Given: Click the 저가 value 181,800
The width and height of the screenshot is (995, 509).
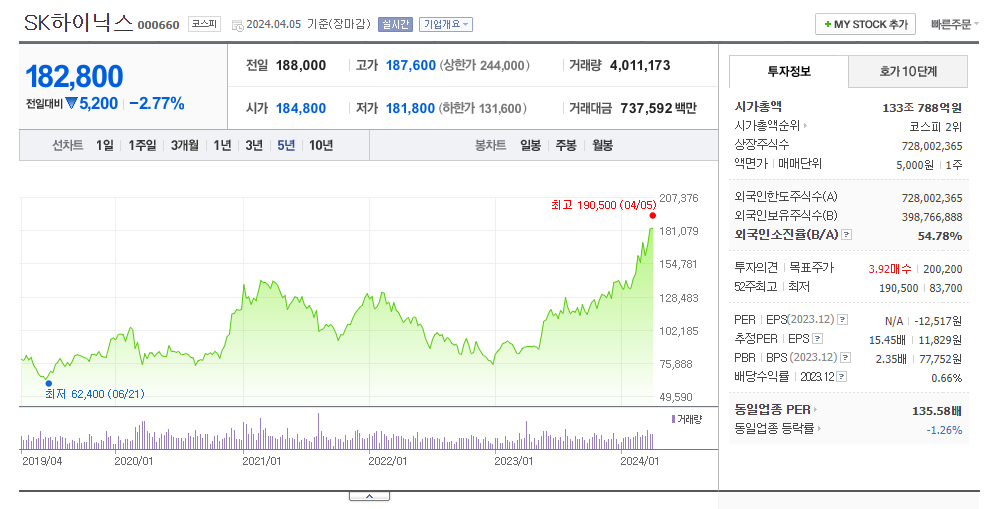Looking at the screenshot, I should pyautogui.click(x=410, y=109).
